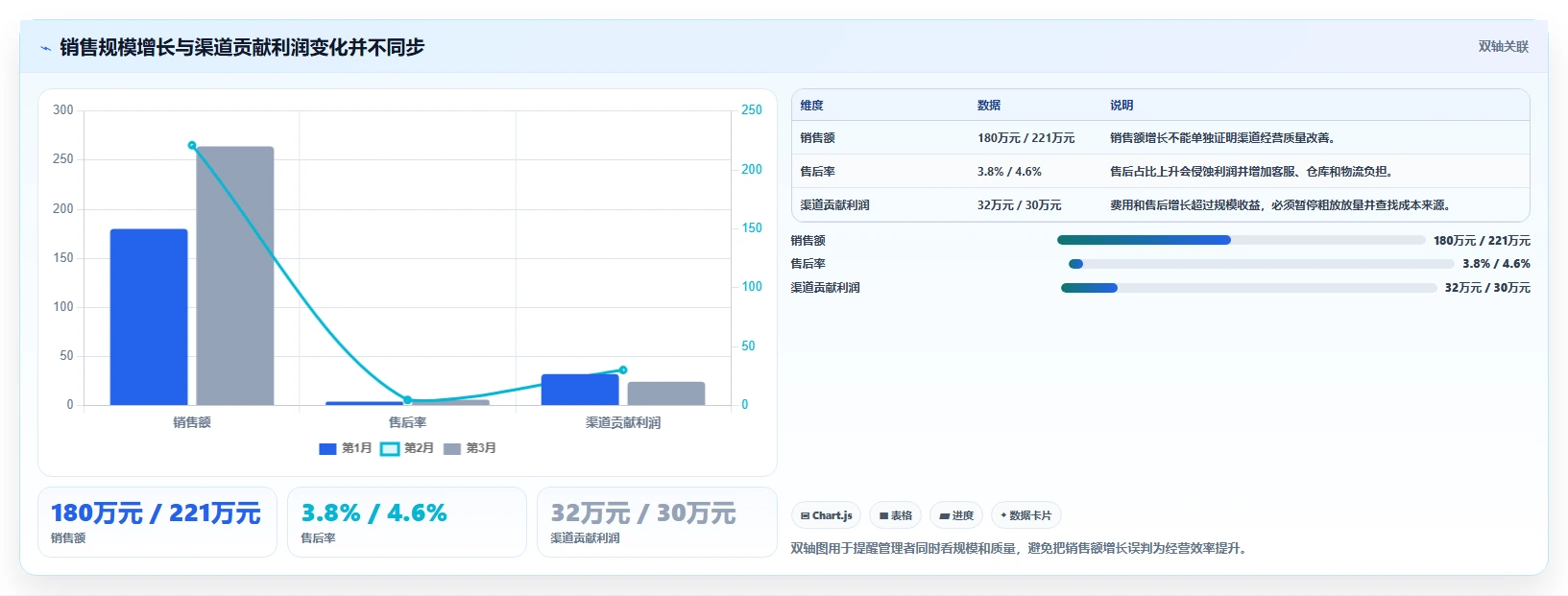Viewport: 1568px width, 596px height.
Task: Click the cyan-outlined 第2月 legend box
Action: tap(390, 448)
